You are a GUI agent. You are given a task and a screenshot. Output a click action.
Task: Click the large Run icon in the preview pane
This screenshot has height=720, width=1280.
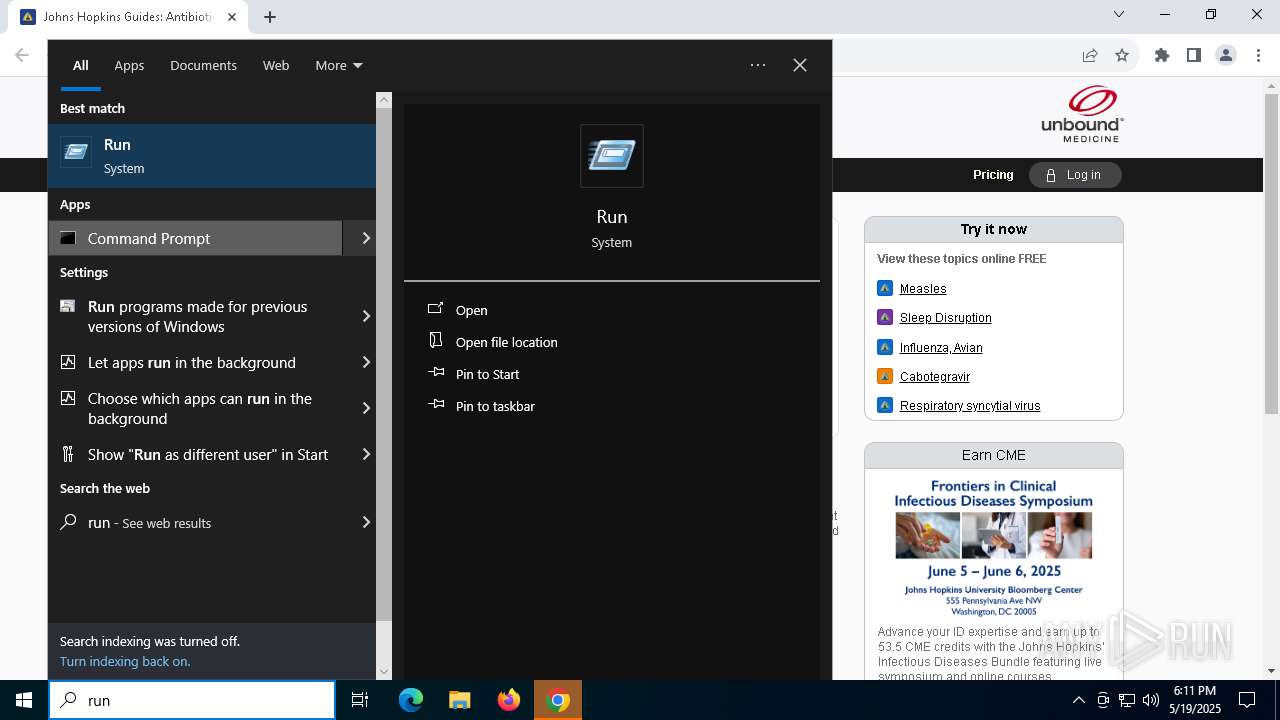click(x=612, y=156)
